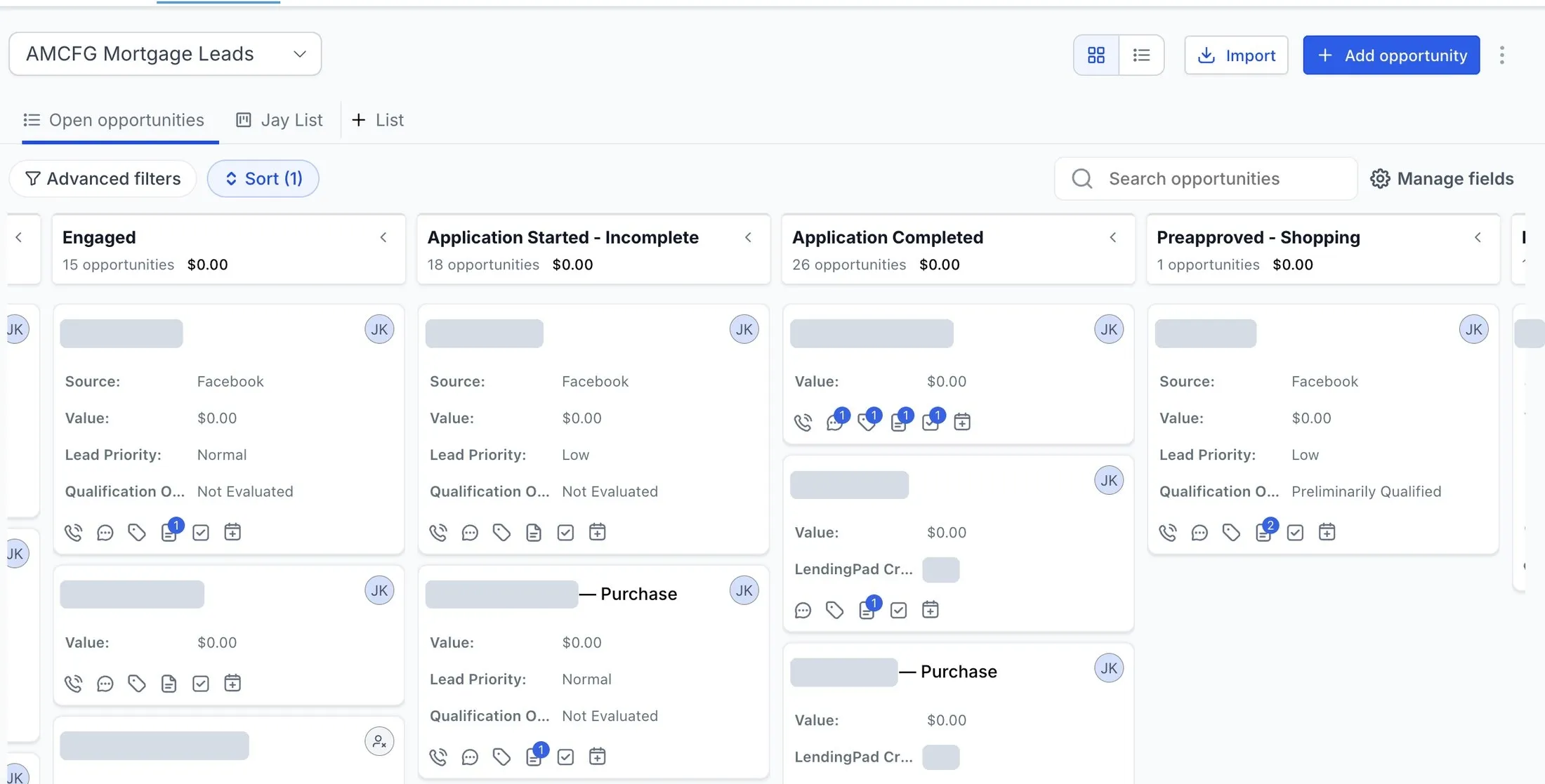Click calendar appointment icon on first Application Started card
The image size is (1545, 784).
click(597, 533)
